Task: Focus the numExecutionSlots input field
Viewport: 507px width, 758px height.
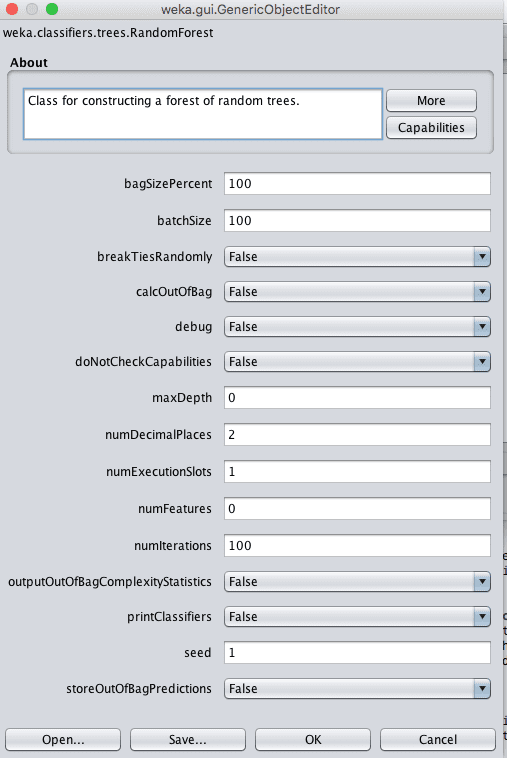Action: tap(357, 471)
